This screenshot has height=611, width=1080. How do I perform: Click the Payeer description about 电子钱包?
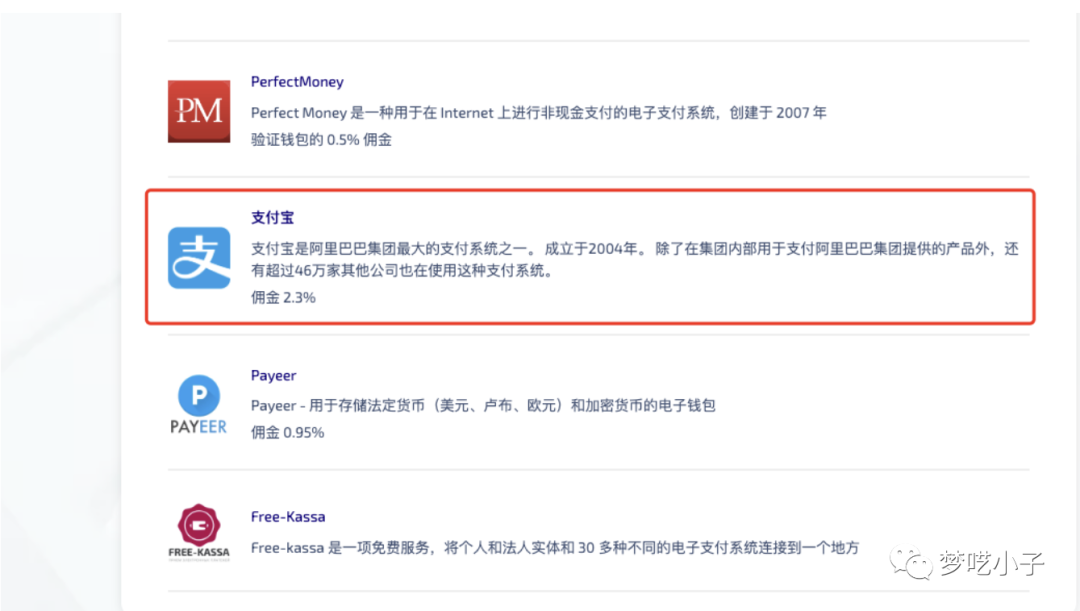click(x=483, y=406)
